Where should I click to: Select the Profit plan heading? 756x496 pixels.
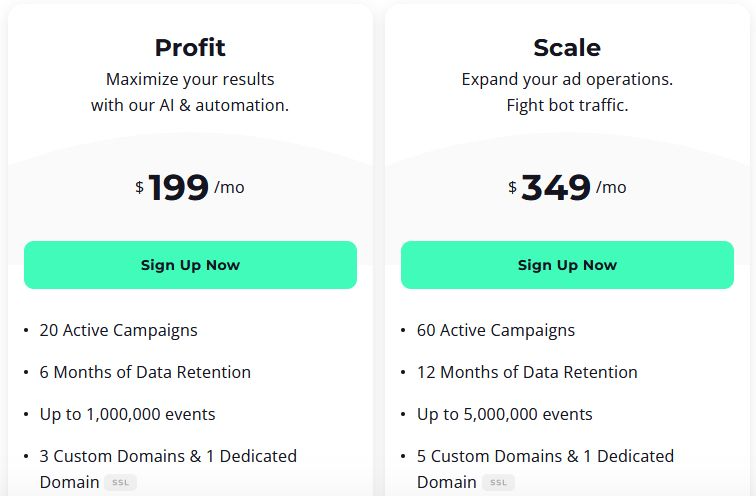190,48
